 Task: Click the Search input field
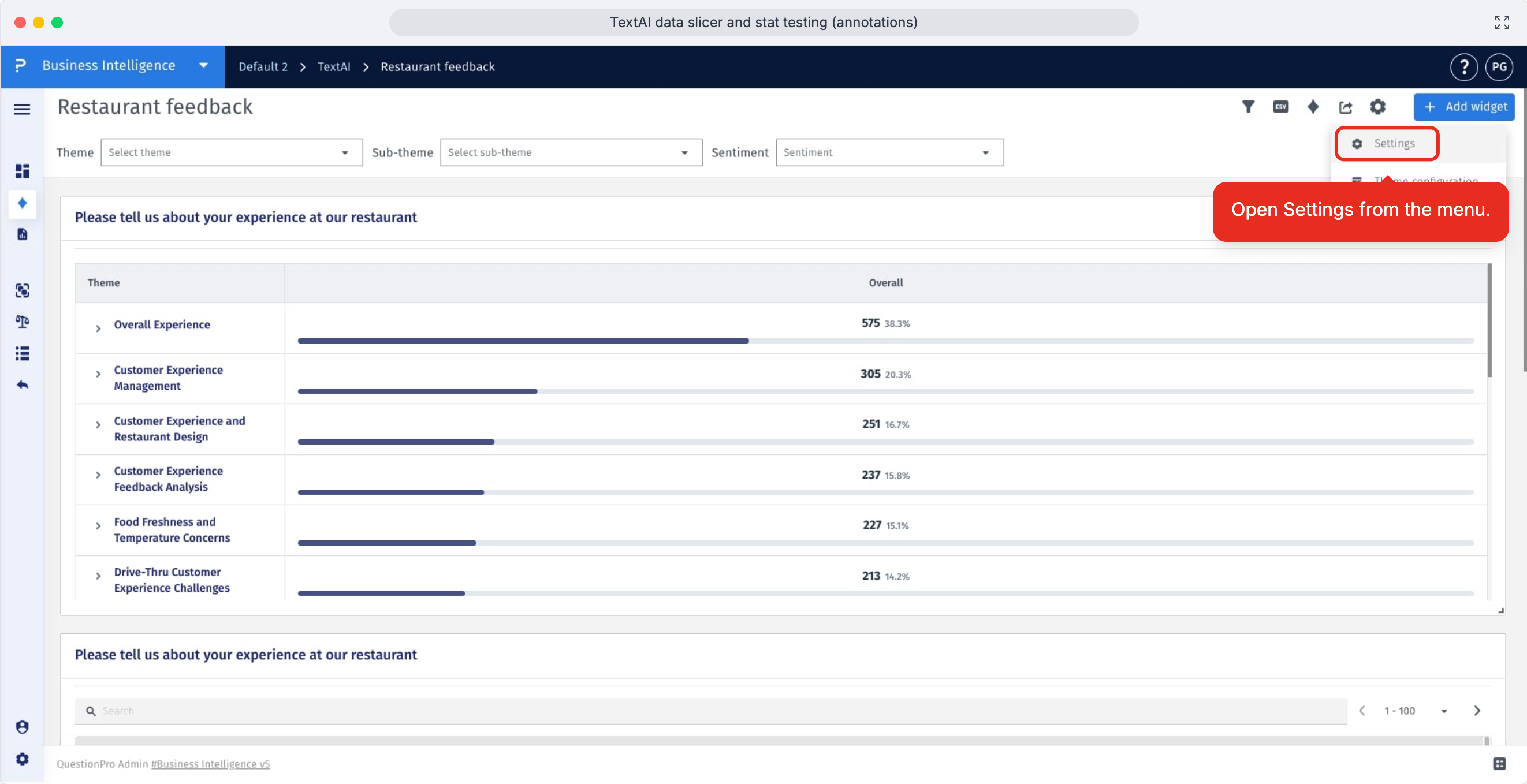point(710,711)
